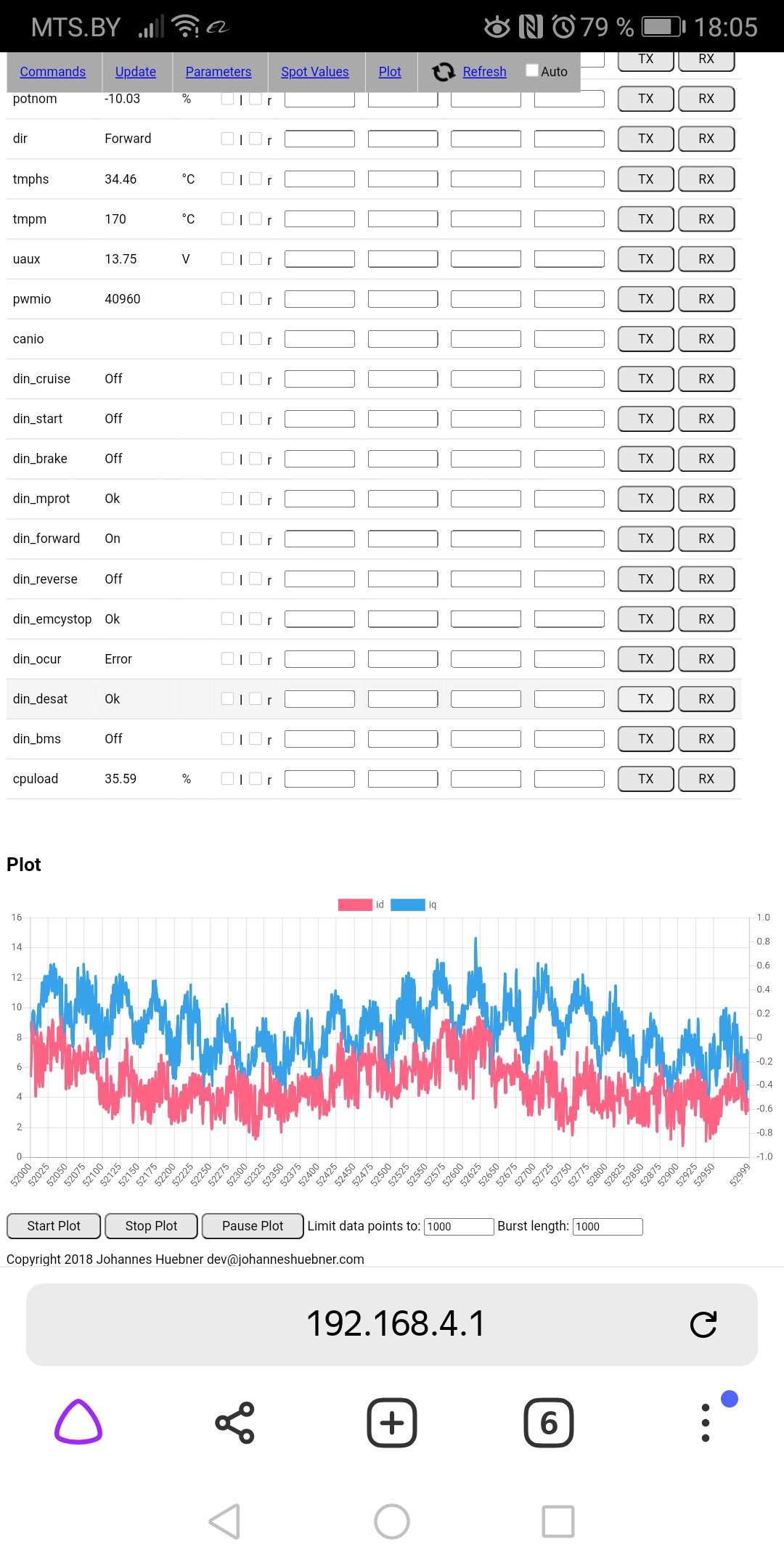Tap the browser reload icon in address bar
The width and height of the screenshot is (784, 1568).
point(703,1325)
